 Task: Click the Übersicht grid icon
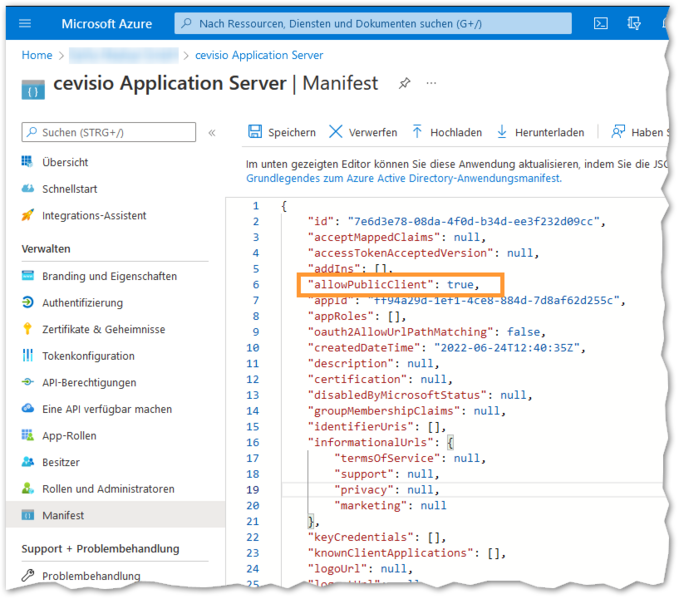click(x=27, y=162)
